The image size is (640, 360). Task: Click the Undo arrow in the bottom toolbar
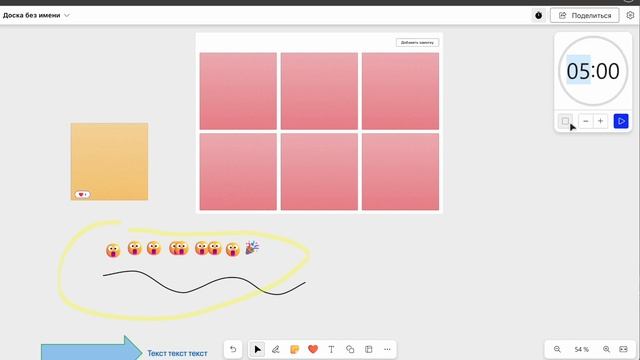click(x=233, y=349)
